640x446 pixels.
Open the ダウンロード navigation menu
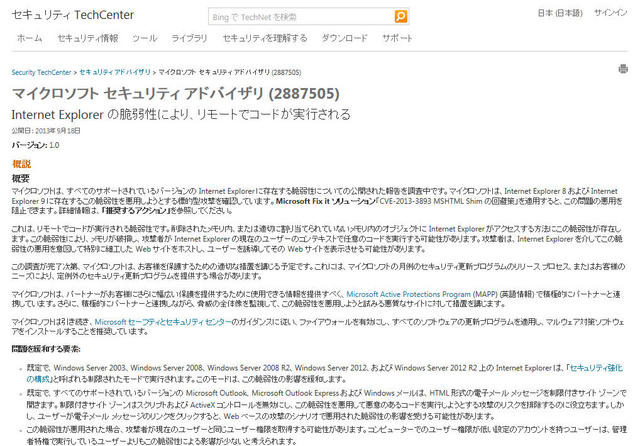344,38
